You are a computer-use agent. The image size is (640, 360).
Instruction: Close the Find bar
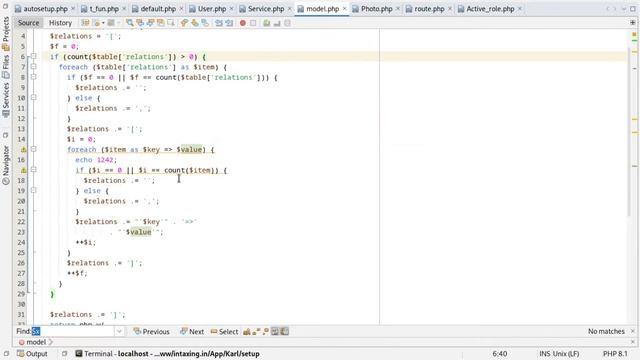633,331
